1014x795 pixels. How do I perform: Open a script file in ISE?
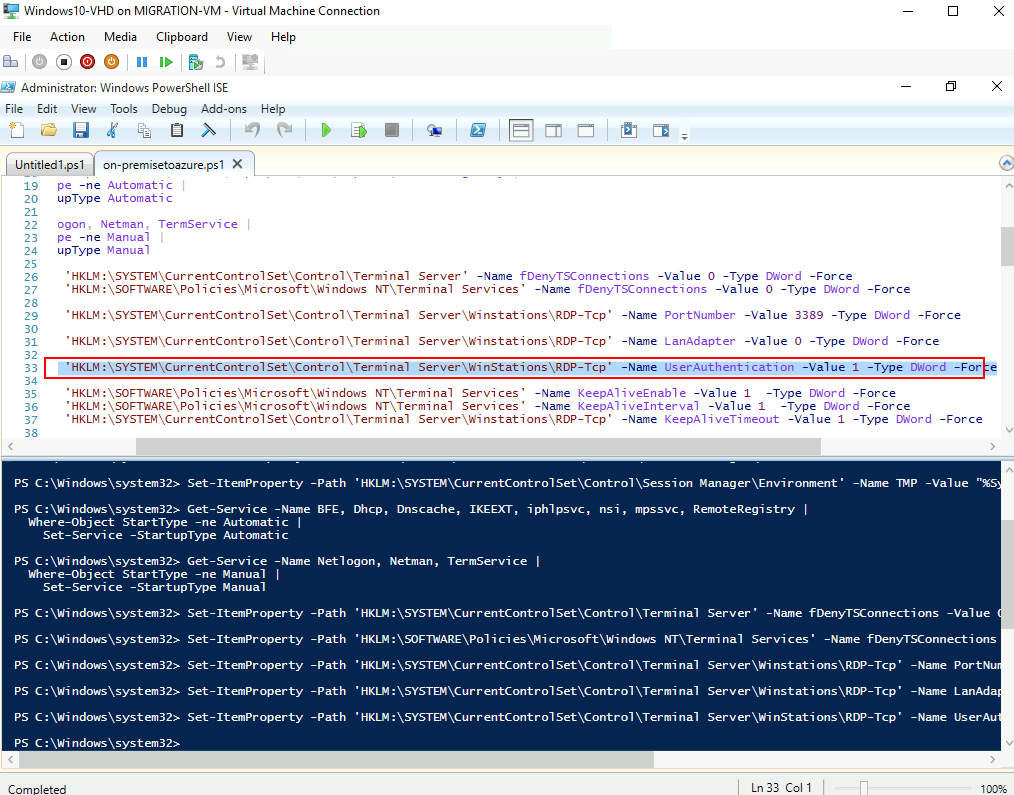tap(49, 130)
